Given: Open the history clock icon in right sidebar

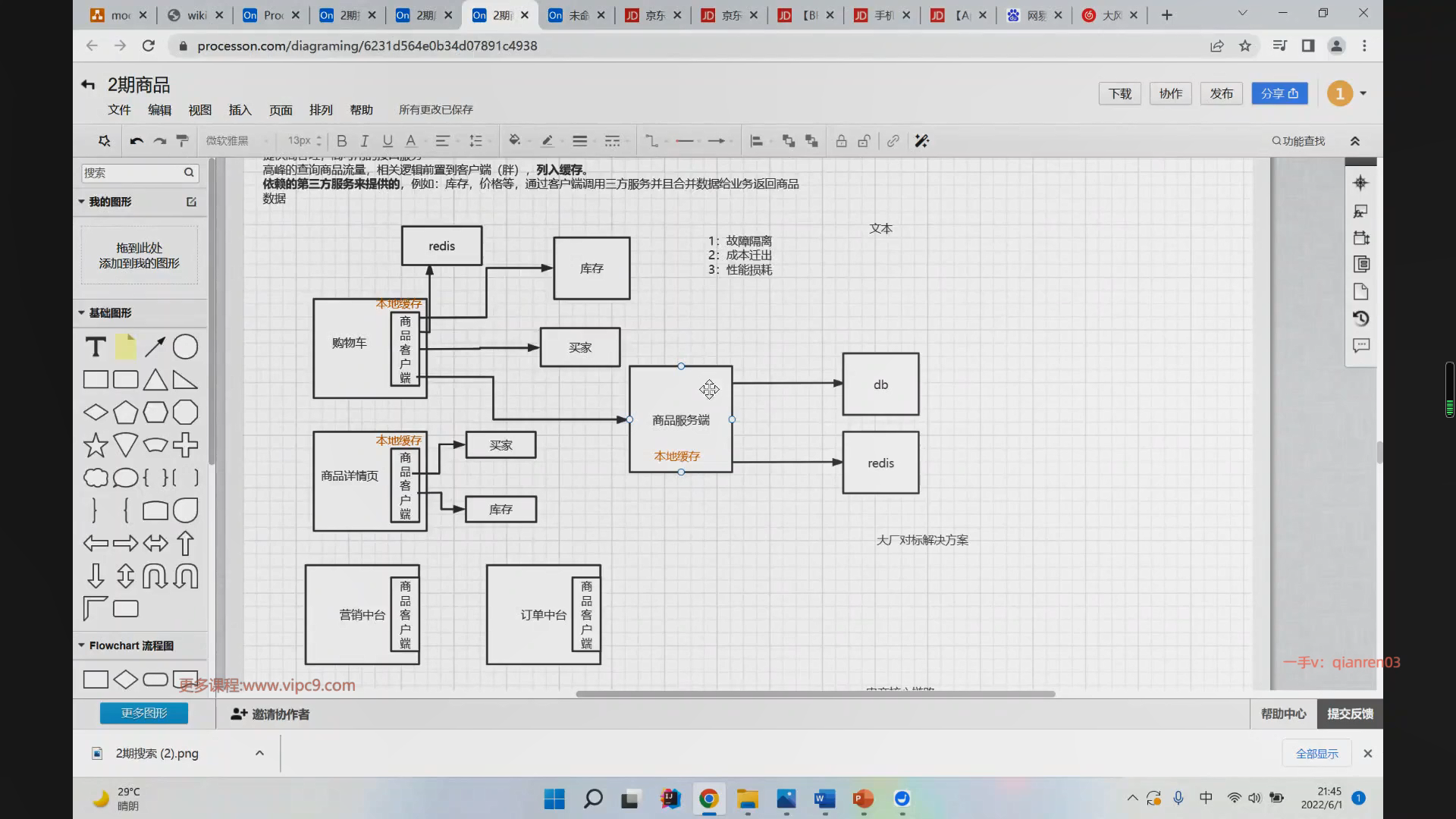Looking at the screenshot, I should 1361,318.
